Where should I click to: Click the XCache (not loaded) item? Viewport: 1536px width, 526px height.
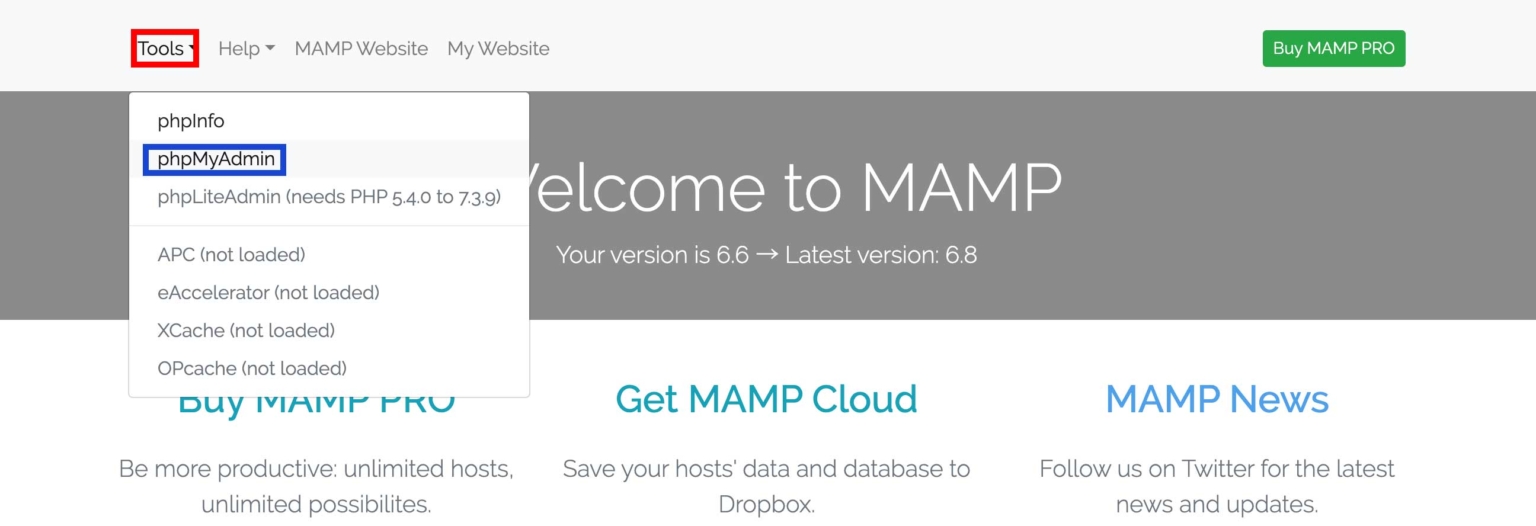tap(246, 330)
